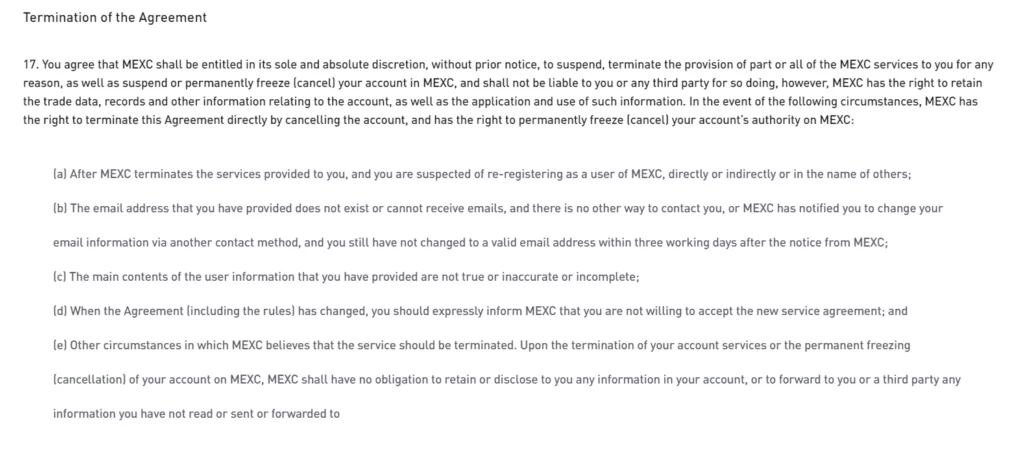This screenshot has width=1024, height=452.
Task: Click the "(b)" list marker
Action: pyautogui.click(x=59, y=208)
